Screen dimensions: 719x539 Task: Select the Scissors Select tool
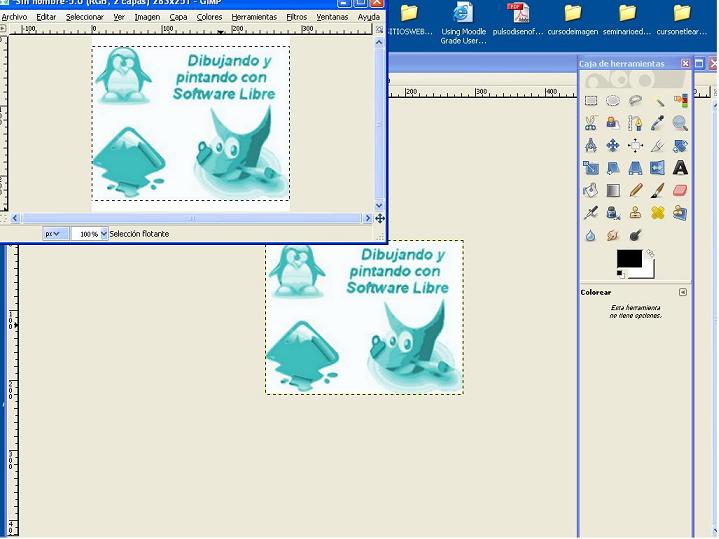[591, 123]
